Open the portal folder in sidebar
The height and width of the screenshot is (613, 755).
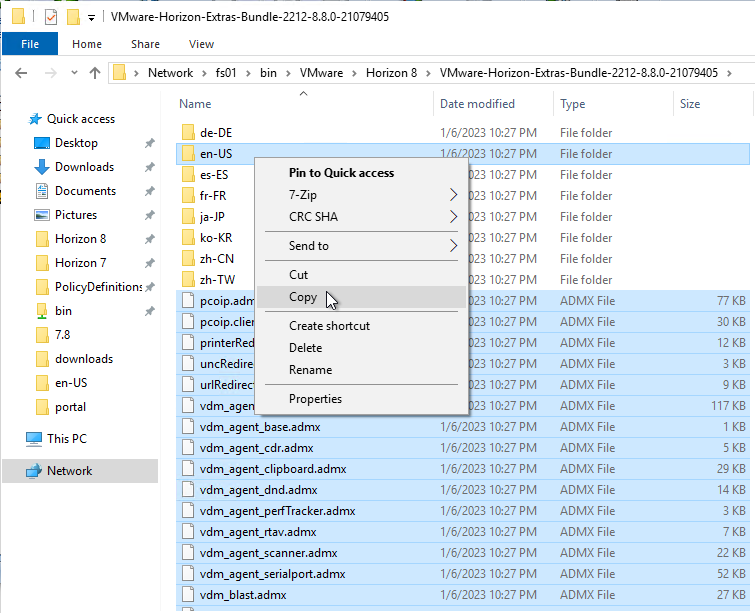point(70,407)
